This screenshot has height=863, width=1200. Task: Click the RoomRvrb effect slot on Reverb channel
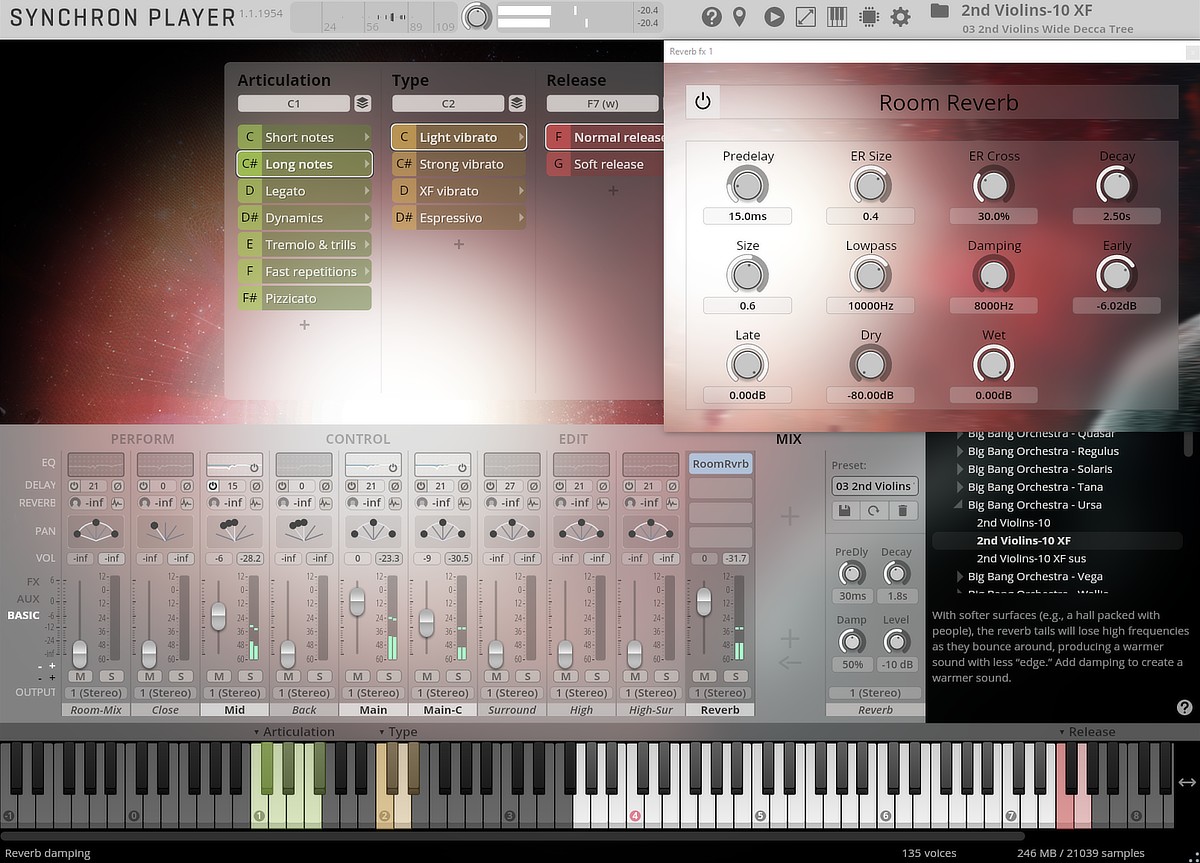(720, 464)
